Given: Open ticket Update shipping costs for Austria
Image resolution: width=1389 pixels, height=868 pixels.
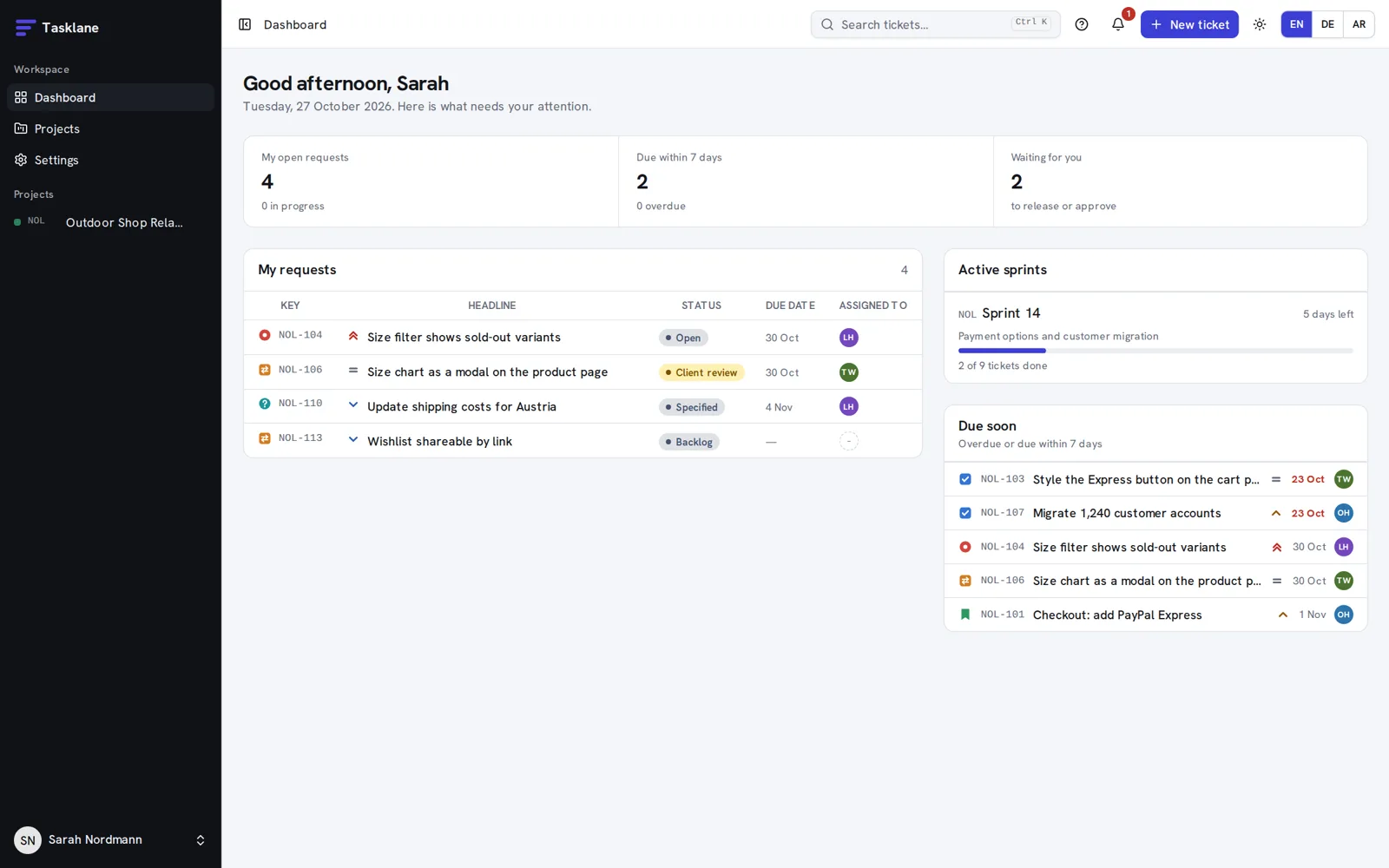Looking at the screenshot, I should coord(462,406).
